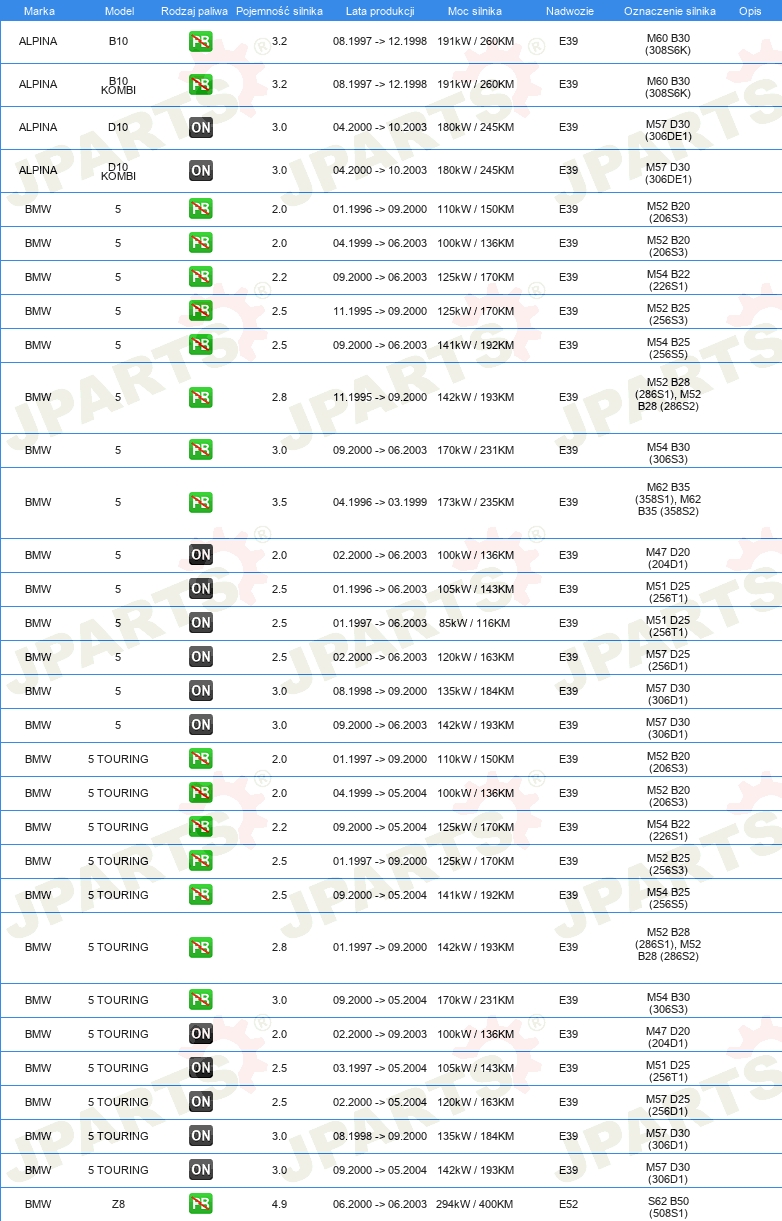Viewport: 782px width, 1221px height.
Task: Select ALPINA in the D10 KOMBI row
Action: click(38, 170)
